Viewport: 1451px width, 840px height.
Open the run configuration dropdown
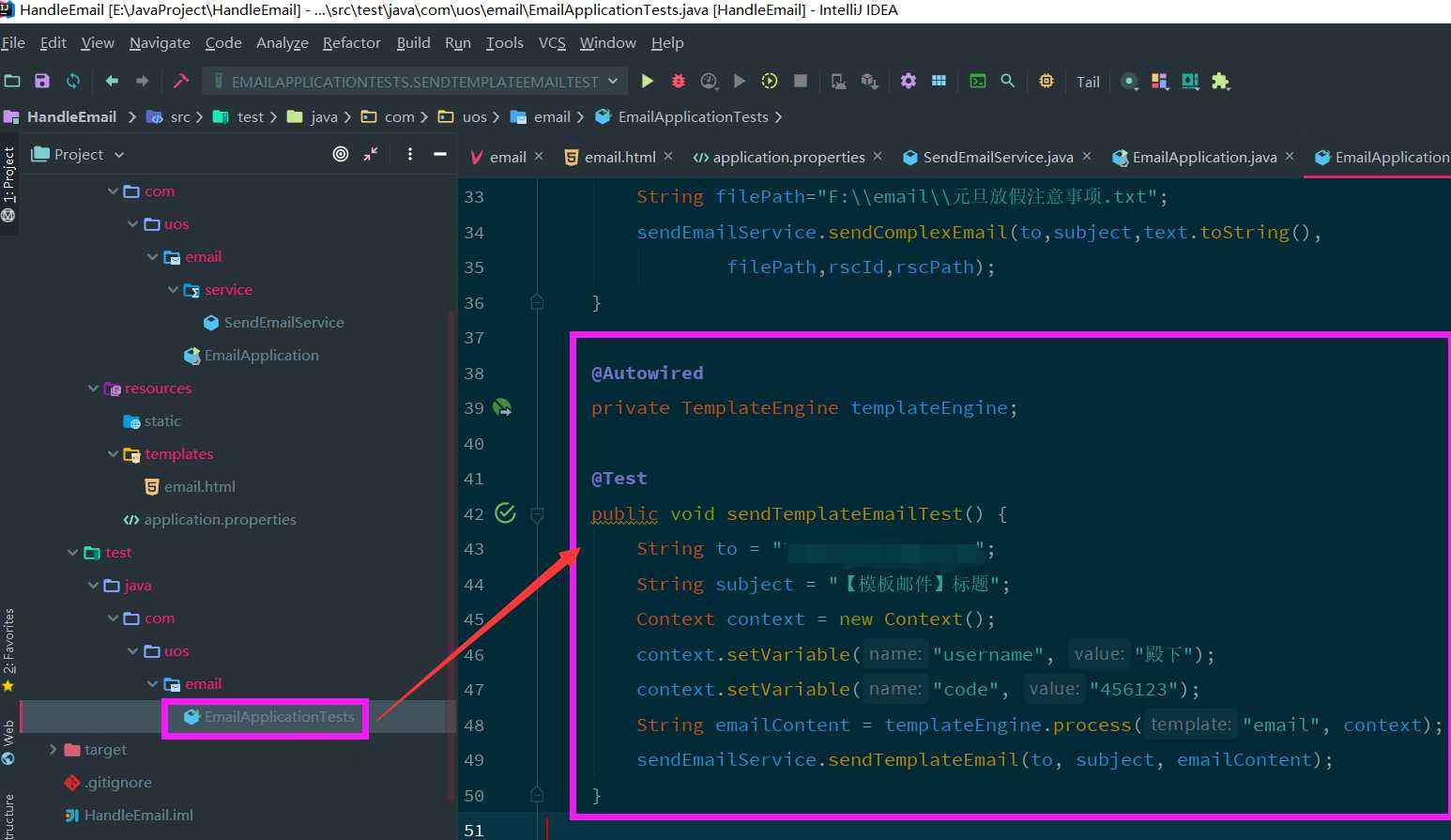416,82
